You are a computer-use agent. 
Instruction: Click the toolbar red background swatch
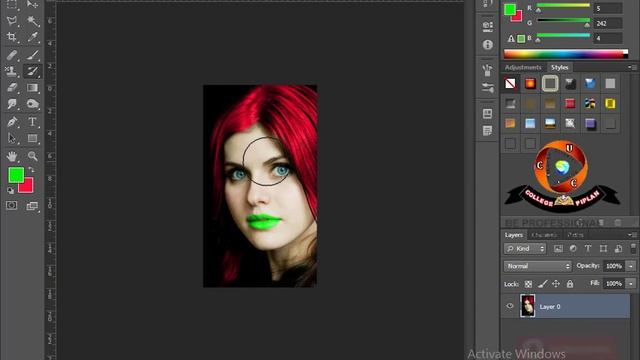[x=27, y=187]
